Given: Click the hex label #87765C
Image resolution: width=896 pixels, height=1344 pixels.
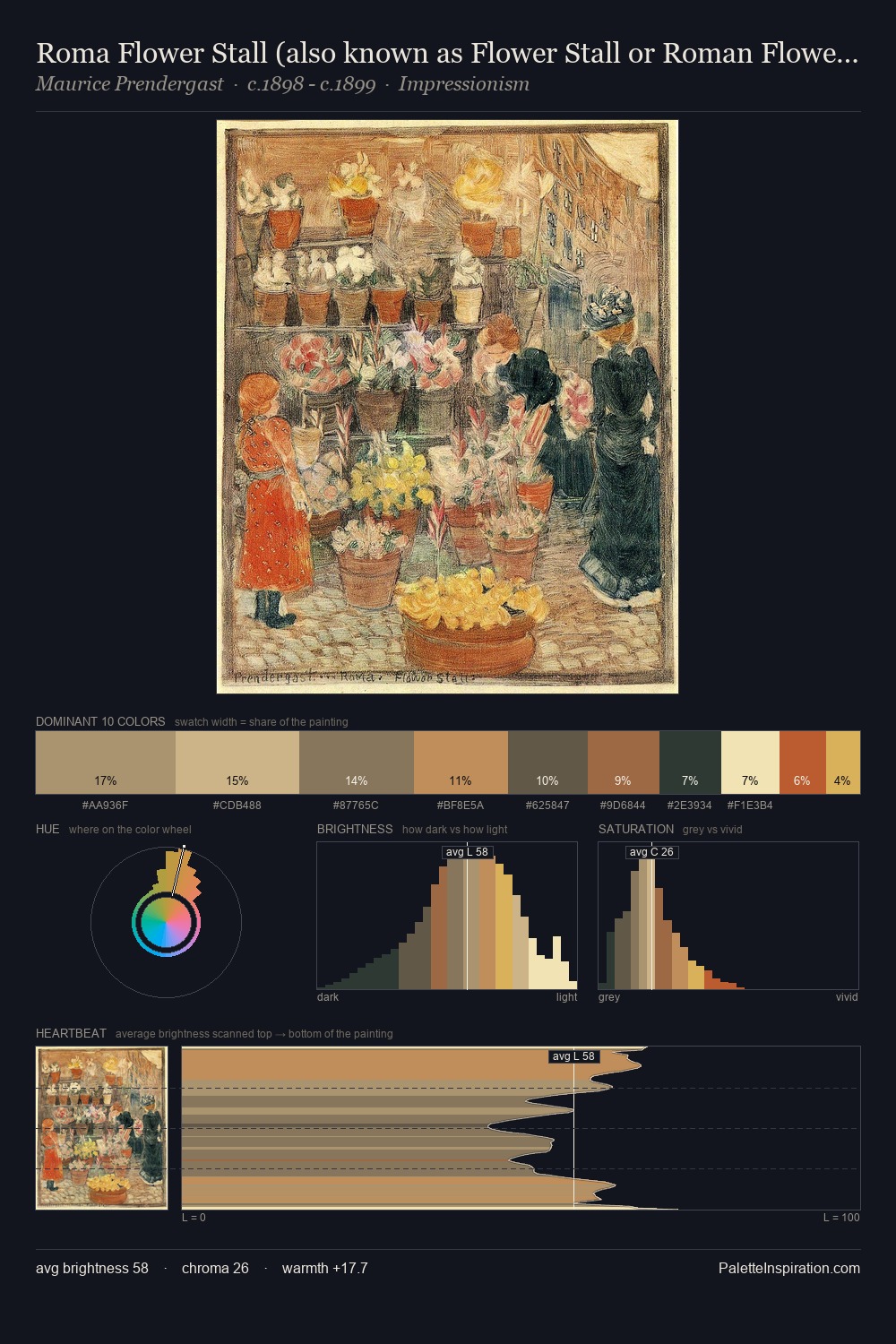Looking at the screenshot, I should (x=356, y=806).
